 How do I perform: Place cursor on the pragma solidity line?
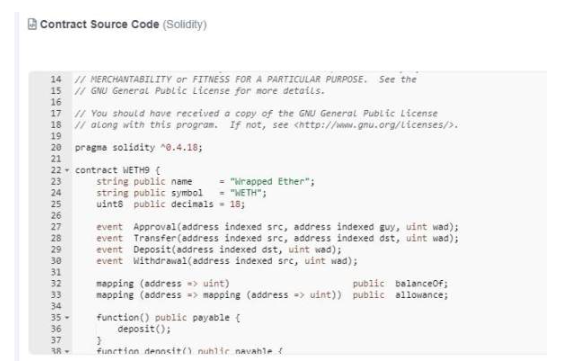coord(139,148)
